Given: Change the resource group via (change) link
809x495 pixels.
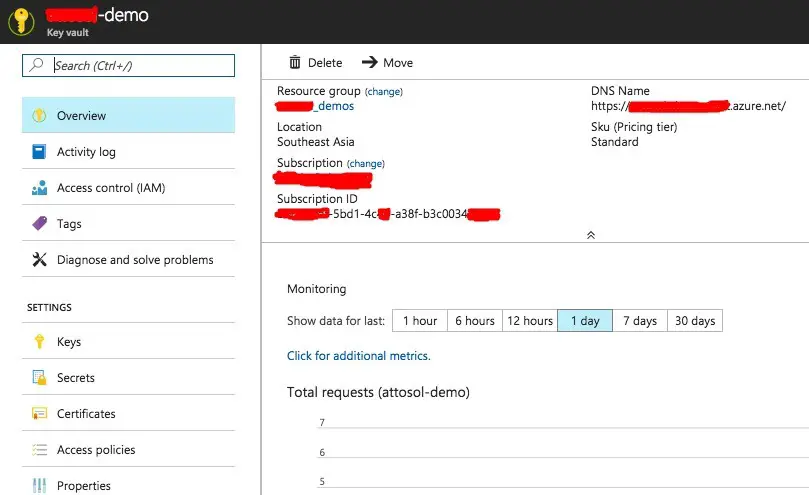Looking at the screenshot, I should (x=383, y=91).
